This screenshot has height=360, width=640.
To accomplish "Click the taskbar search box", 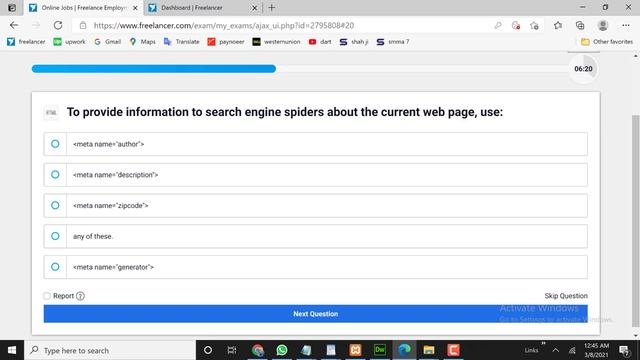I will 110,350.
